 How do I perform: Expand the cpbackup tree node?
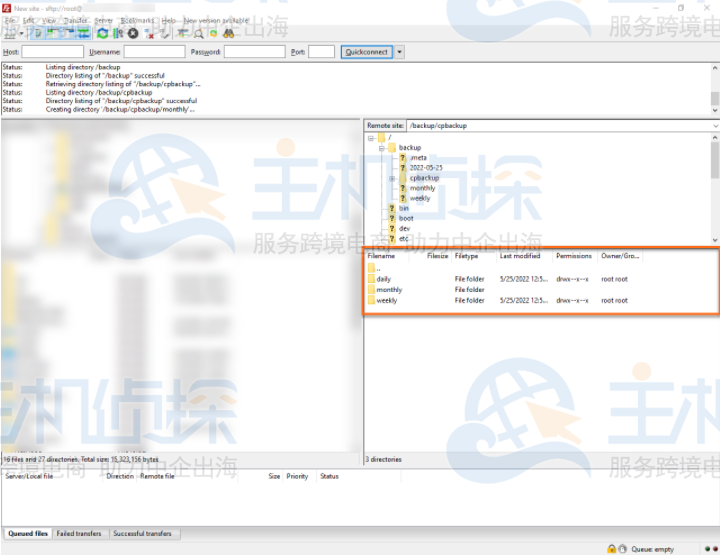click(392, 178)
